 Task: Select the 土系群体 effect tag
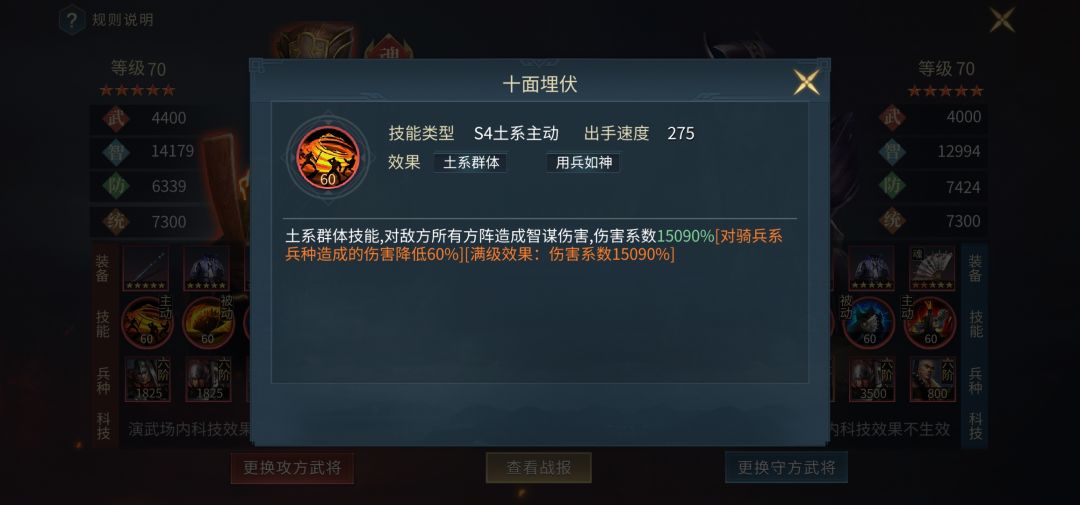pyautogui.click(x=471, y=163)
